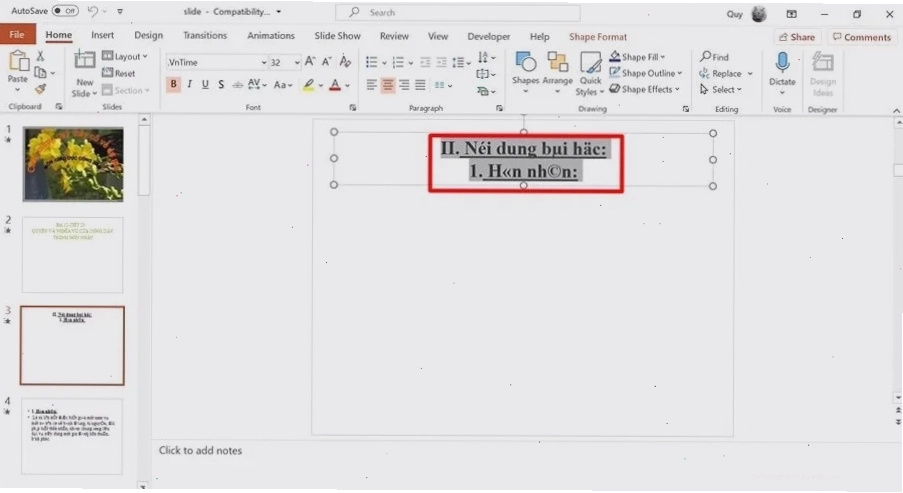Toggle AutoSave switch off/on
Viewport: 903px width, 493px height.
(65, 11)
